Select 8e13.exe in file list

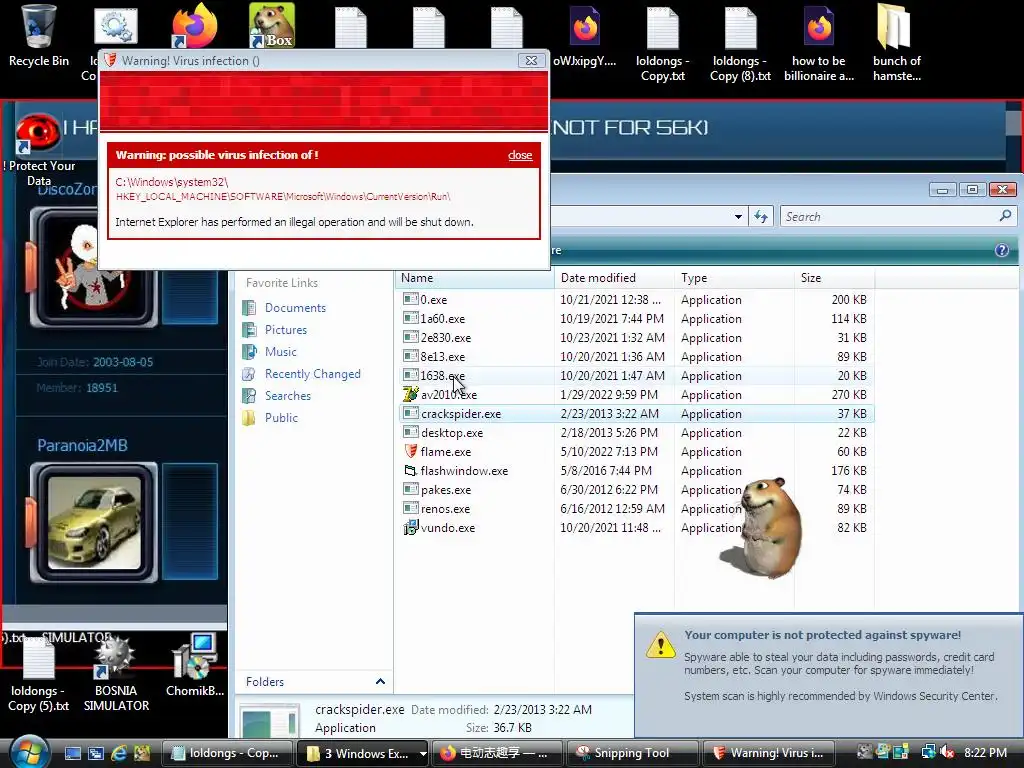635,357
